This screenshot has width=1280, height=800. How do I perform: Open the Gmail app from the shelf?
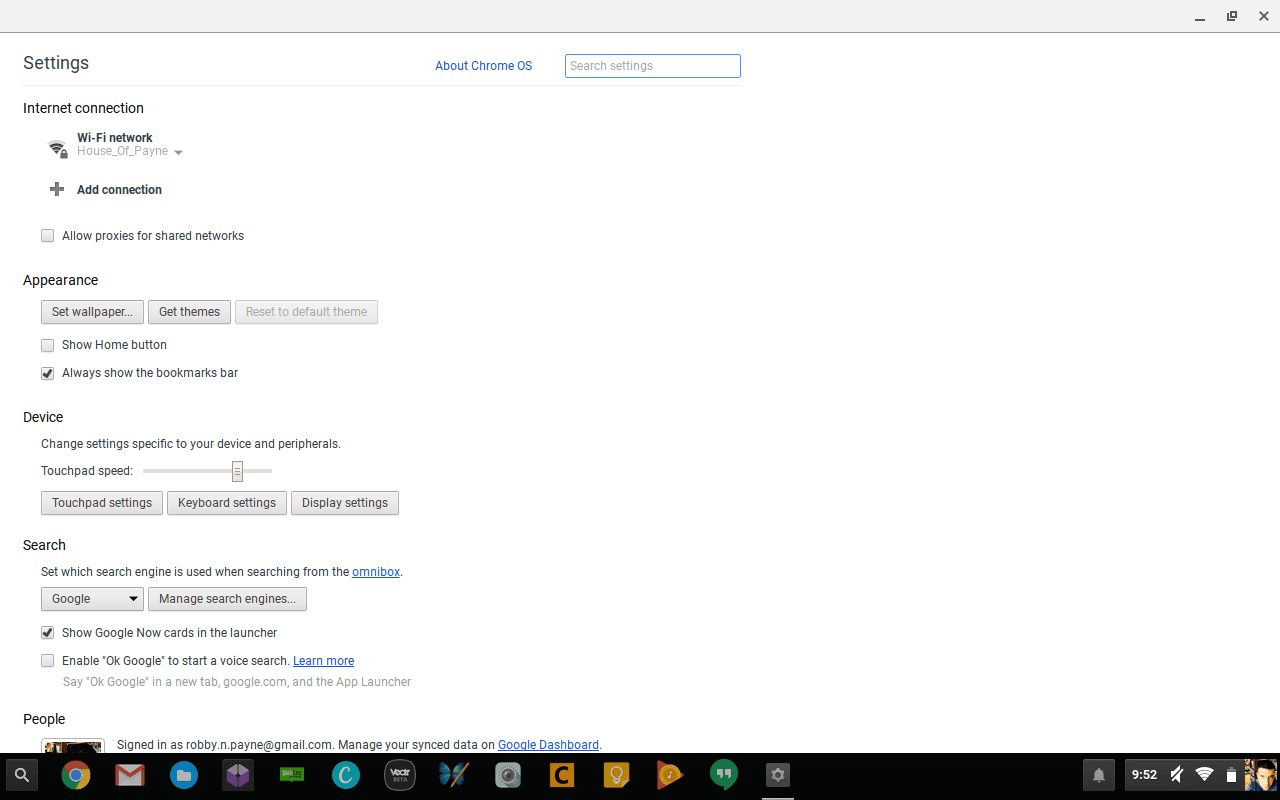click(130, 775)
